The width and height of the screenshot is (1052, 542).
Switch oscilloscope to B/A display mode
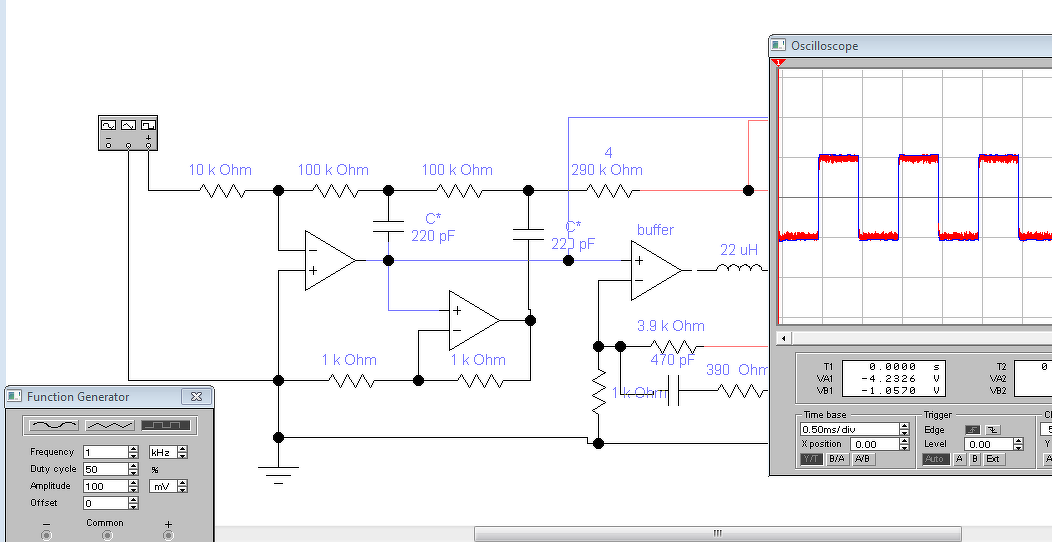[837, 459]
